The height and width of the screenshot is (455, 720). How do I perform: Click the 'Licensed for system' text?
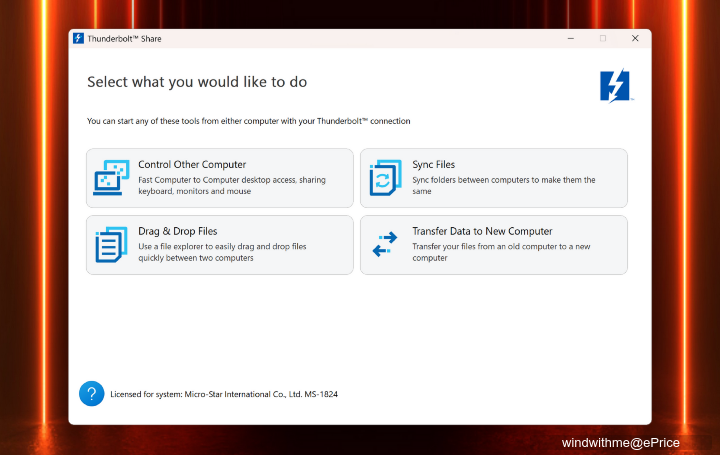pos(223,395)
